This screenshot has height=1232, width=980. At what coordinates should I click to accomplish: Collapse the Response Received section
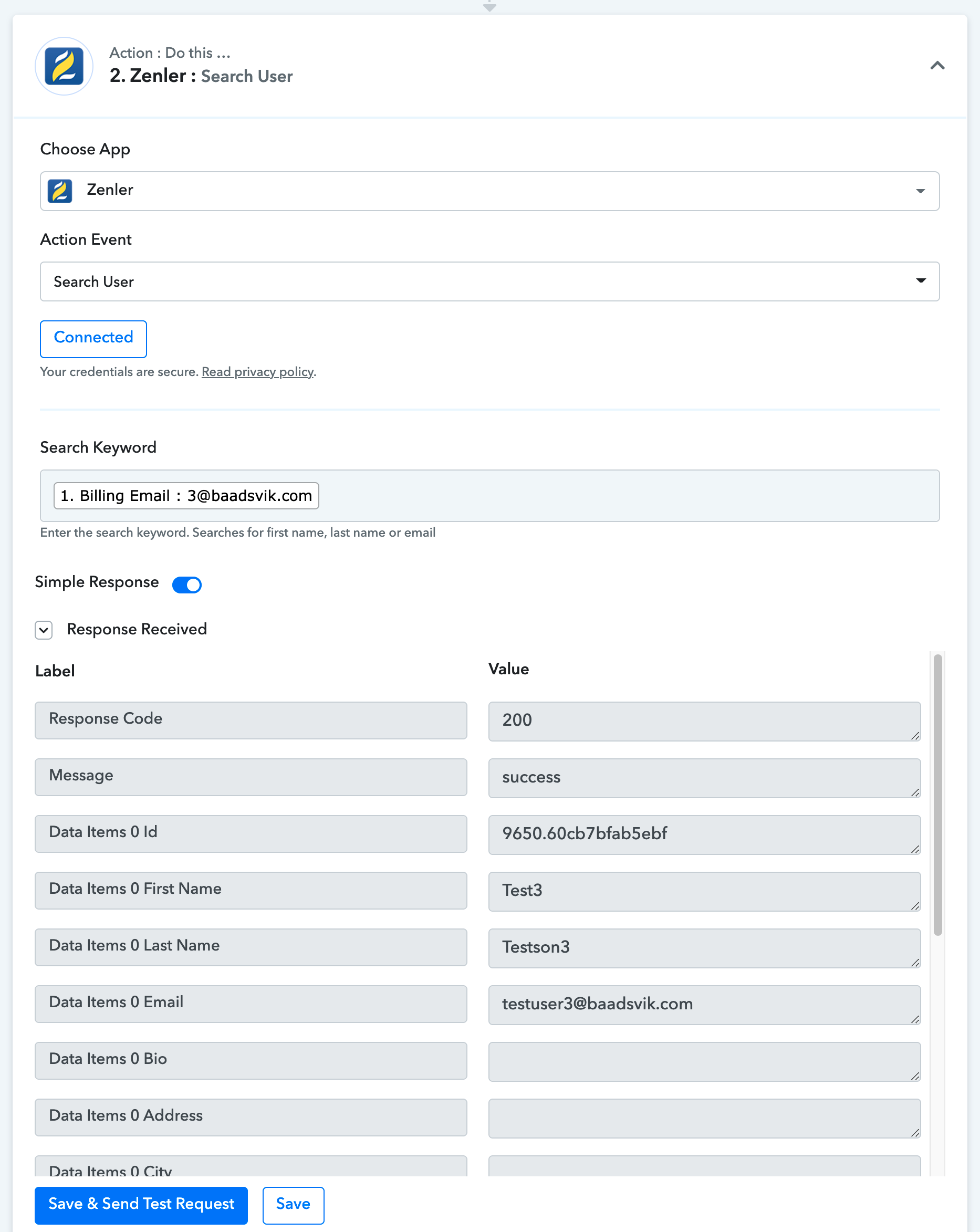pos(44,630)
